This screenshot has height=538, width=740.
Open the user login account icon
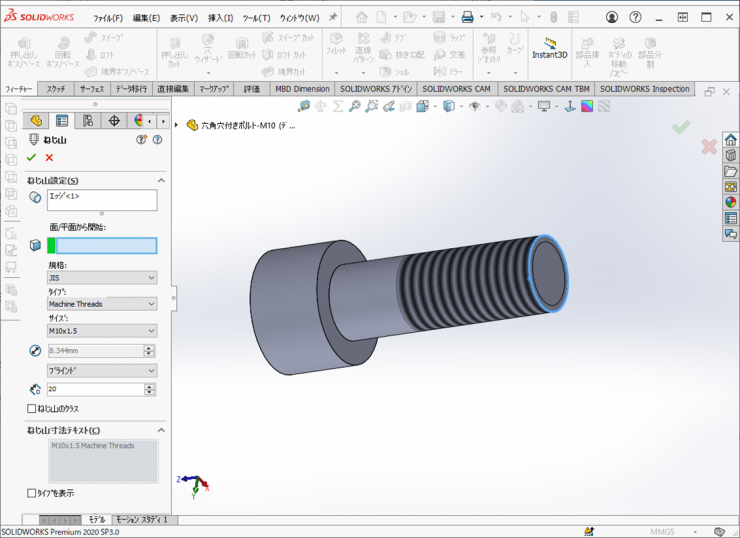coord(612,17)
